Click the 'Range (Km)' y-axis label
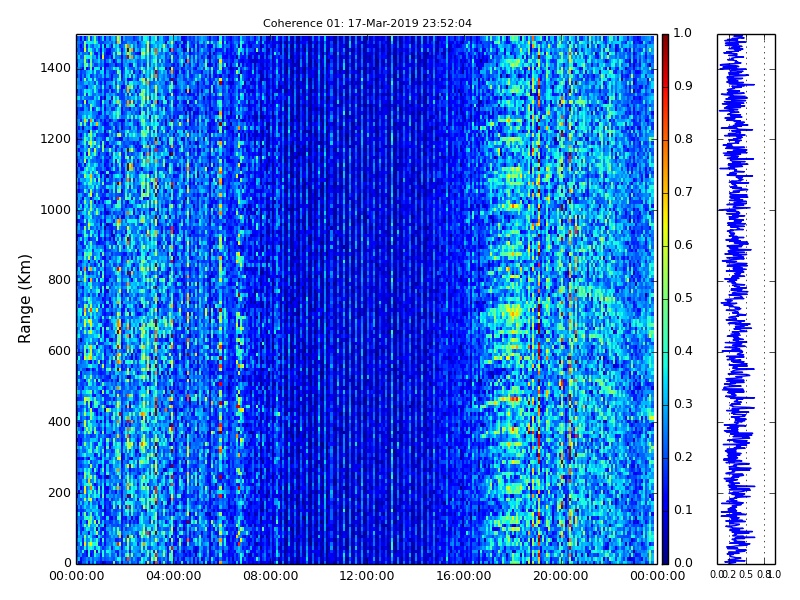 [x=24, y=298]
